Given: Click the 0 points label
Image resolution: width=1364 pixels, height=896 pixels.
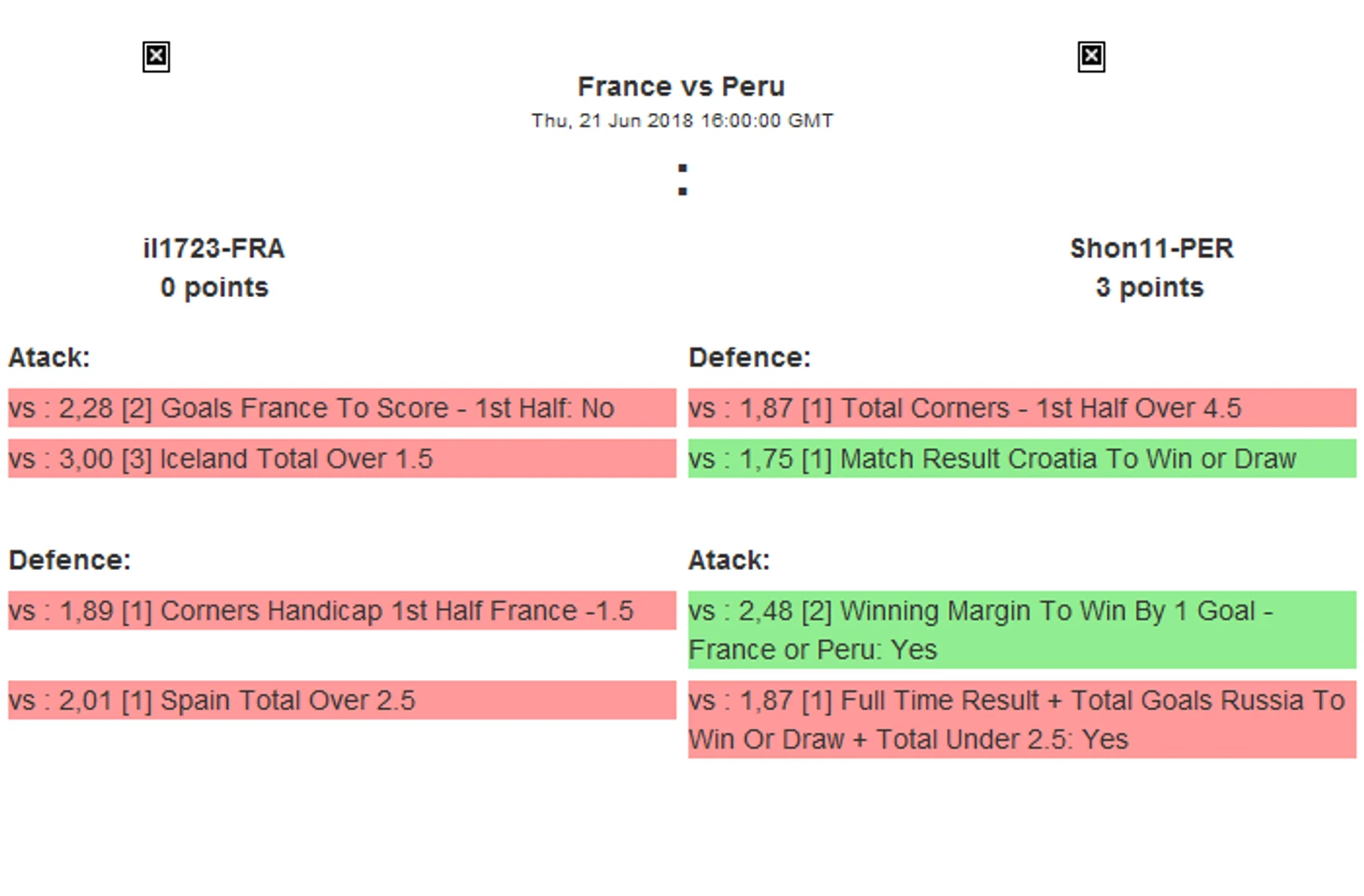Looking at the screenshot, I should point(214,288).
